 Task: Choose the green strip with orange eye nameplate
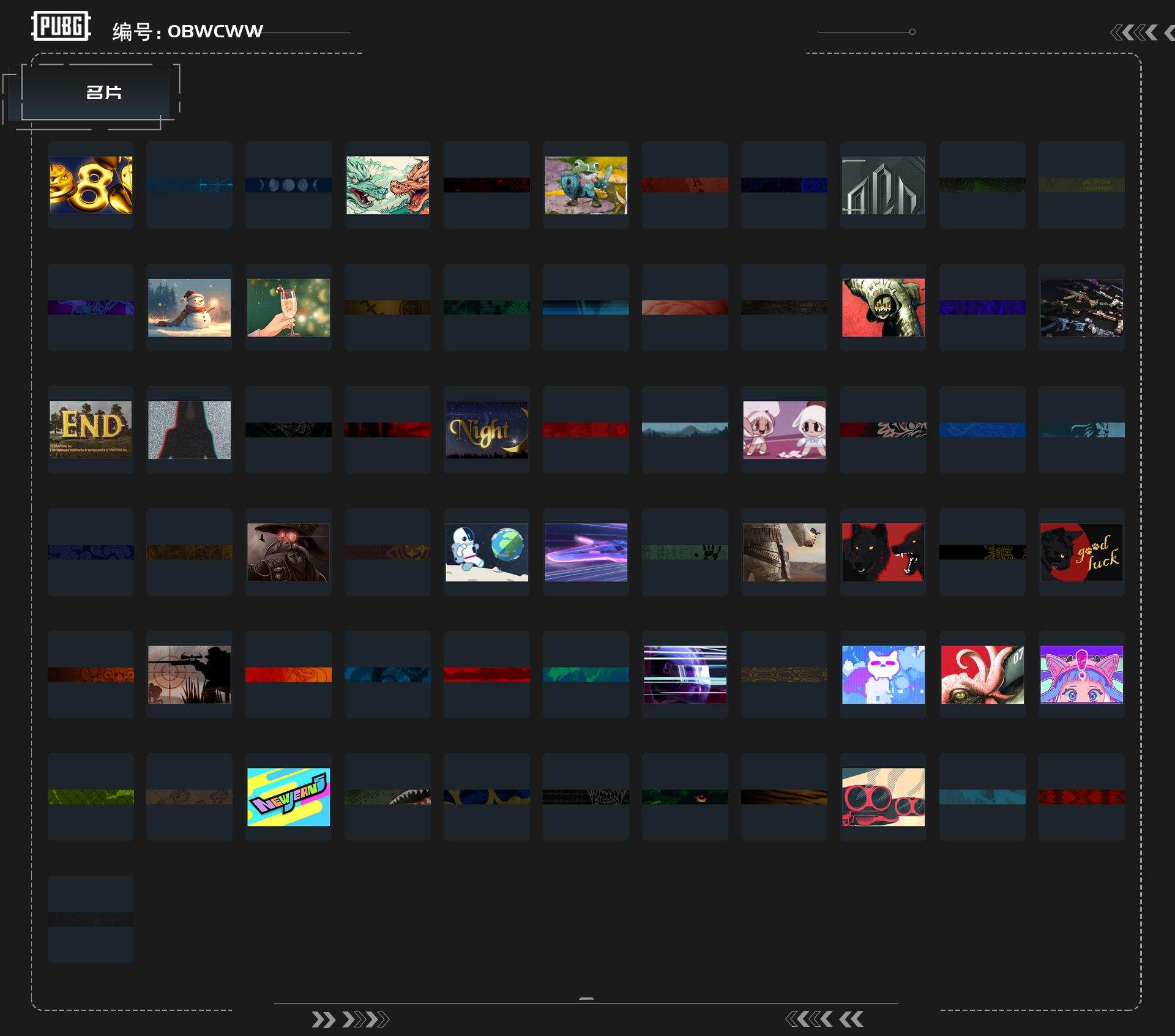click(685, 797)
